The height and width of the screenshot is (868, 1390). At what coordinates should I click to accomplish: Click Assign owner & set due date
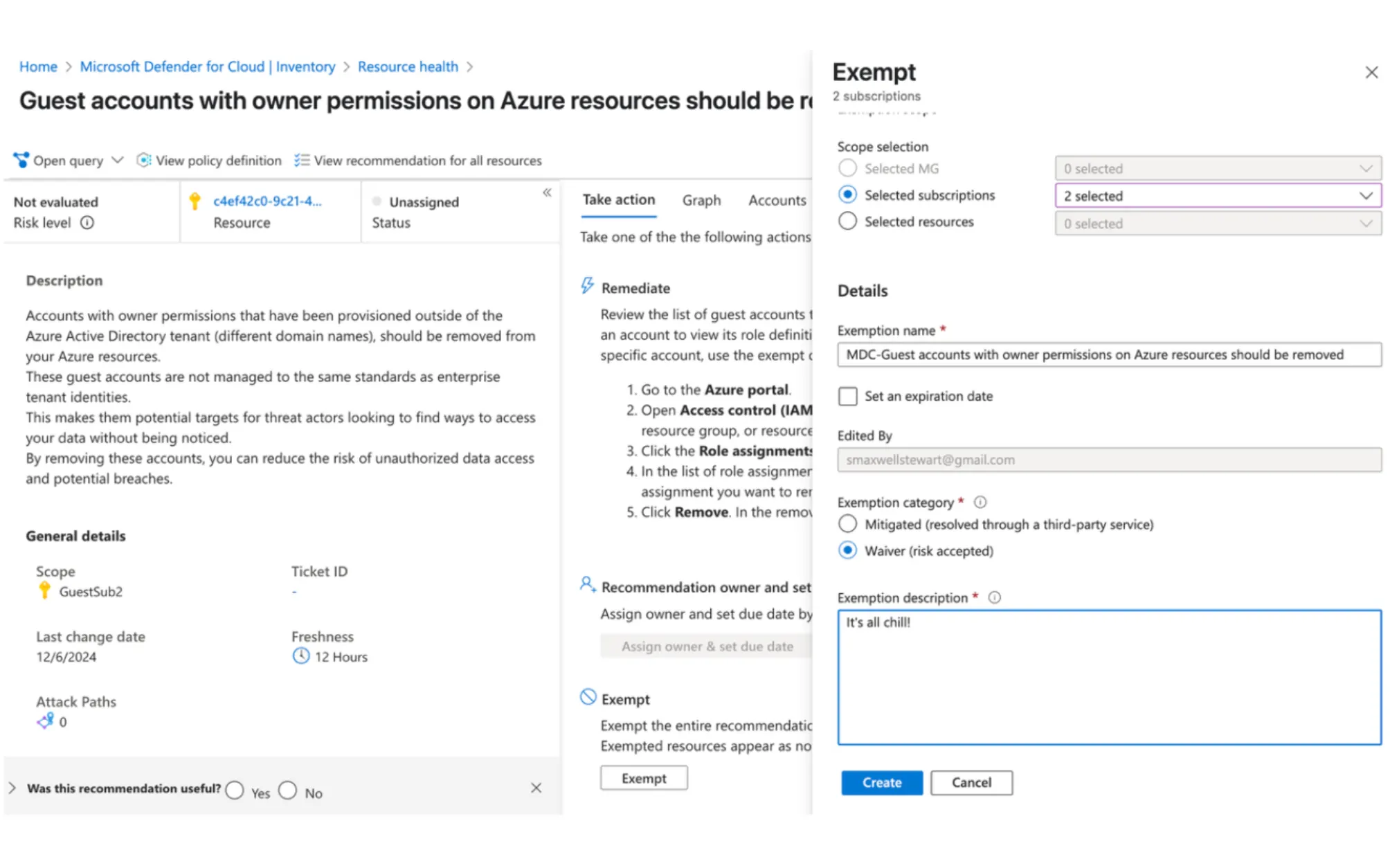(x=707, y=646)
